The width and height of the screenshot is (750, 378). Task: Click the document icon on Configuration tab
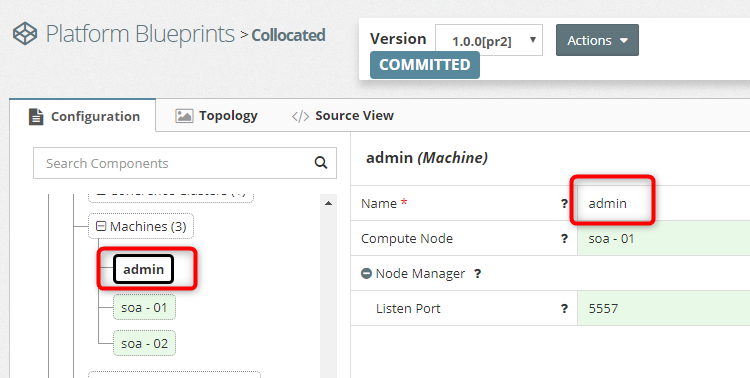[x=36, y=116]
